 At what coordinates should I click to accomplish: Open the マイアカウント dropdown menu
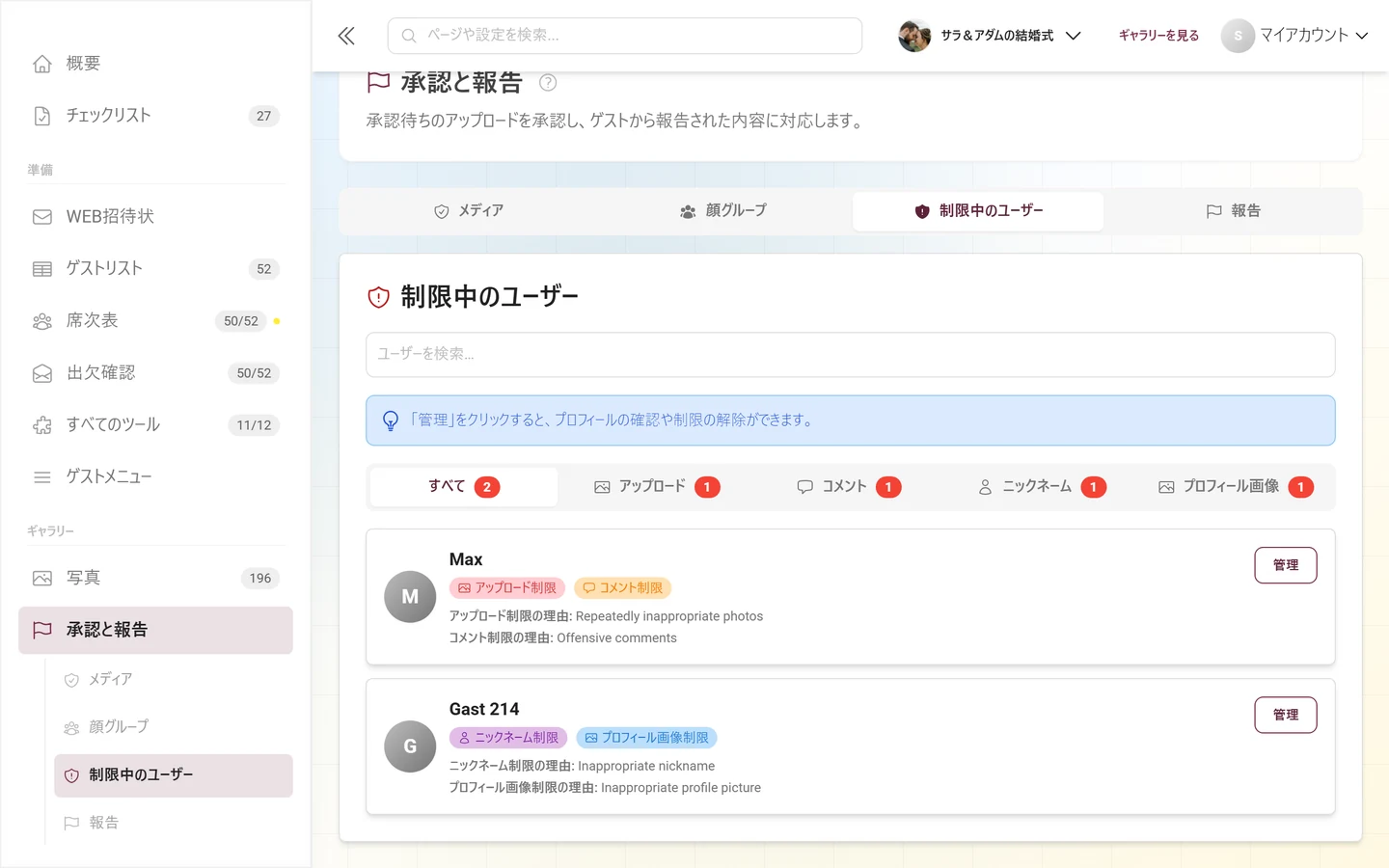(x=1294, y=36)
